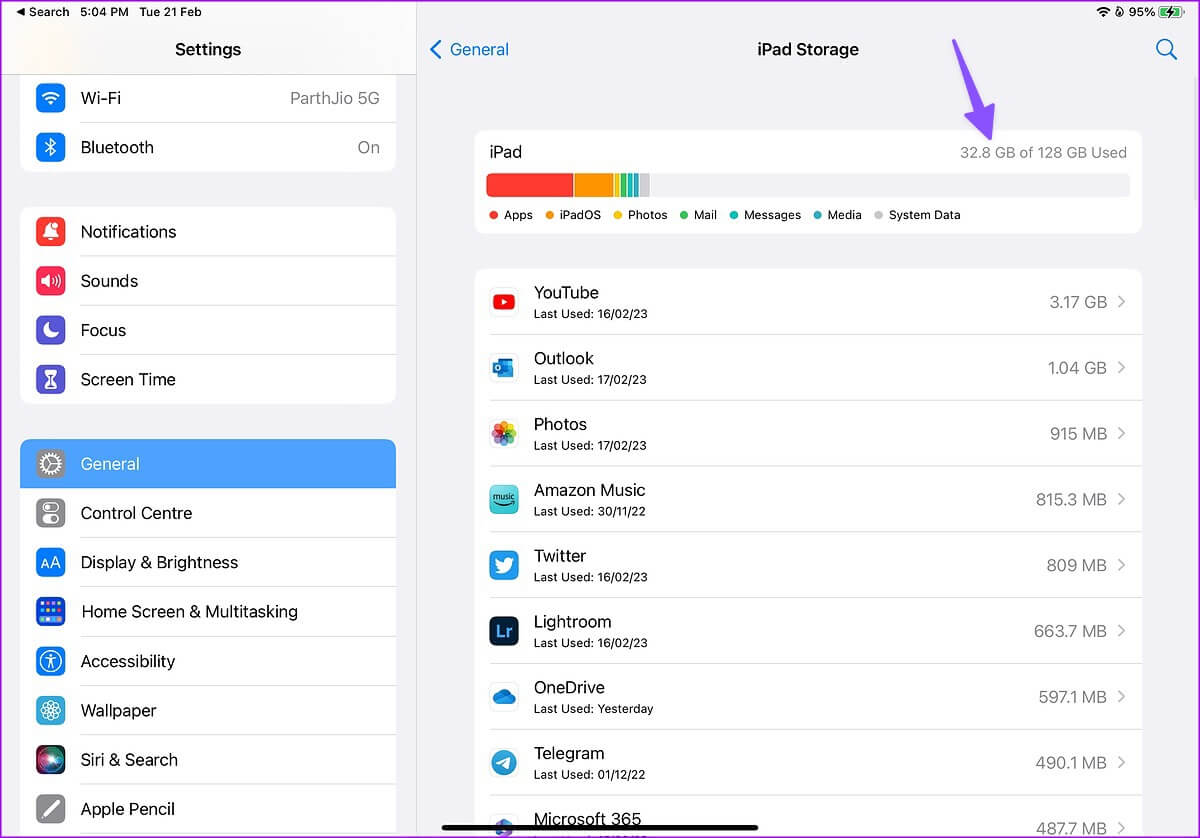Open Display & Brightness label in sidebar

click(160, 562)
